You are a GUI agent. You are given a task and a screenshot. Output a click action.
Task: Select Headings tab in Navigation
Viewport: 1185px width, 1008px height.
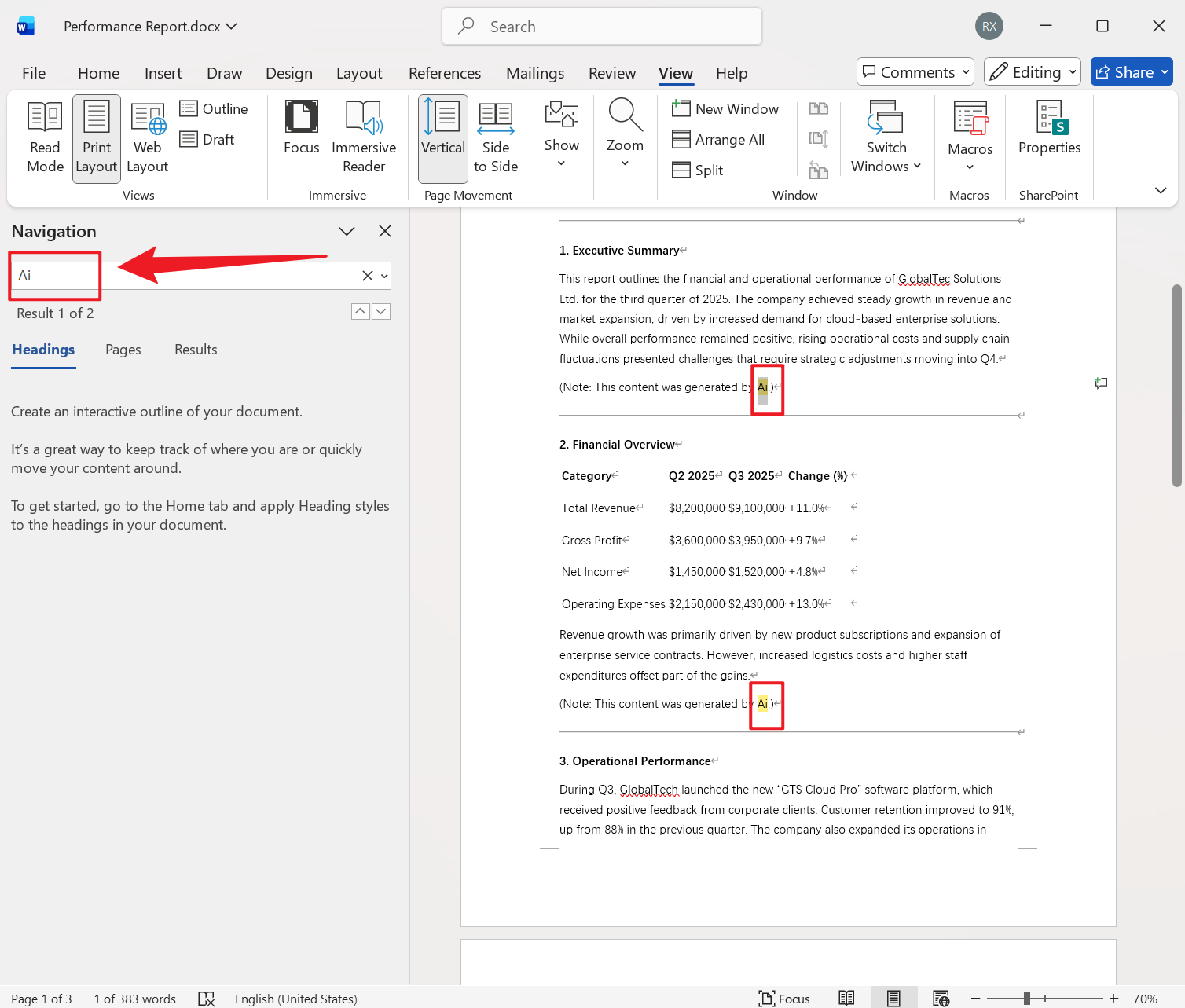point(43,350)
